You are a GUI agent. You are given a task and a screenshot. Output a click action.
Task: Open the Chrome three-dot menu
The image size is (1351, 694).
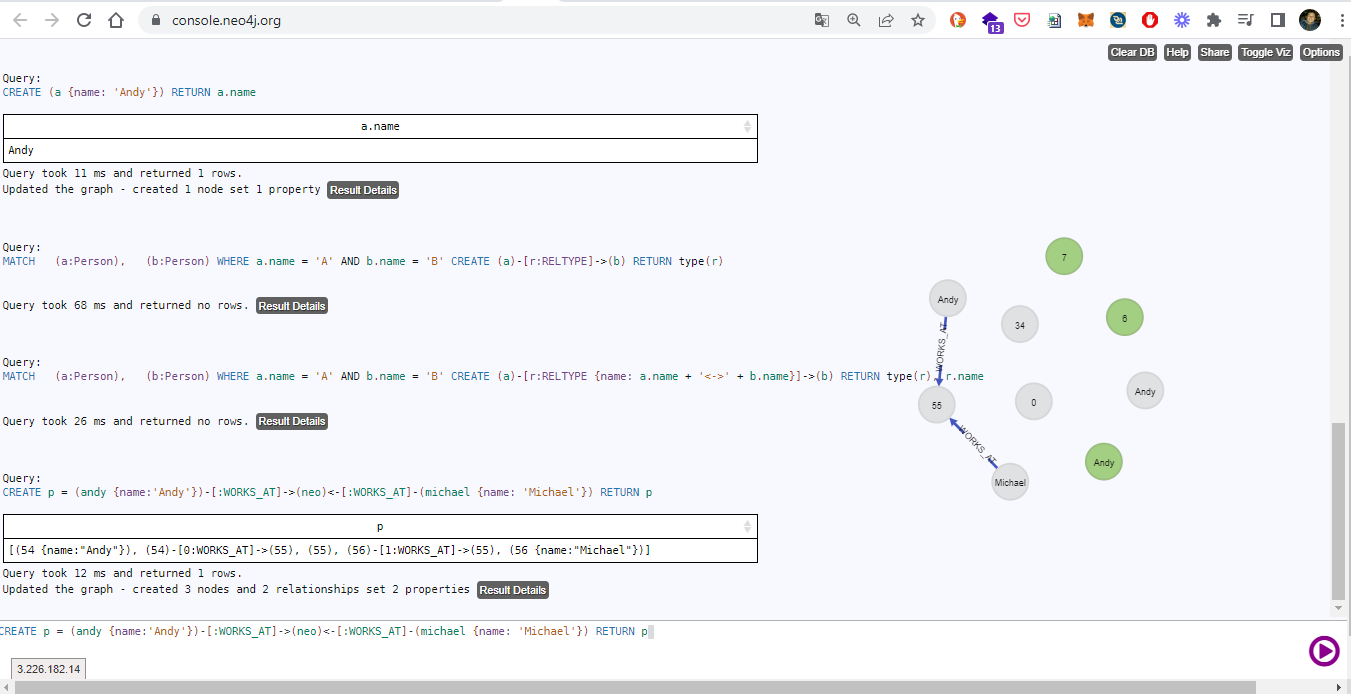1340,20
